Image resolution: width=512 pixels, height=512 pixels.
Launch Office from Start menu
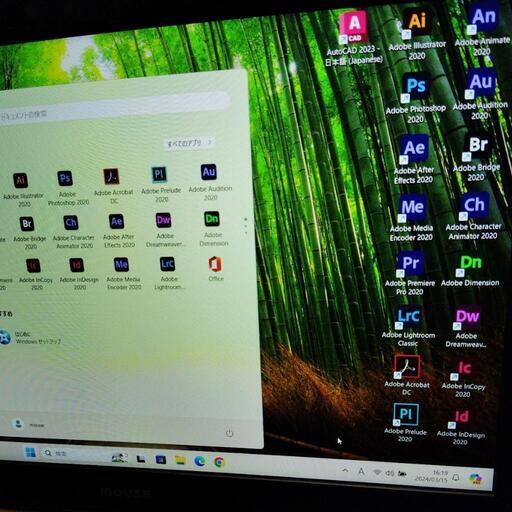pos(215,269)
